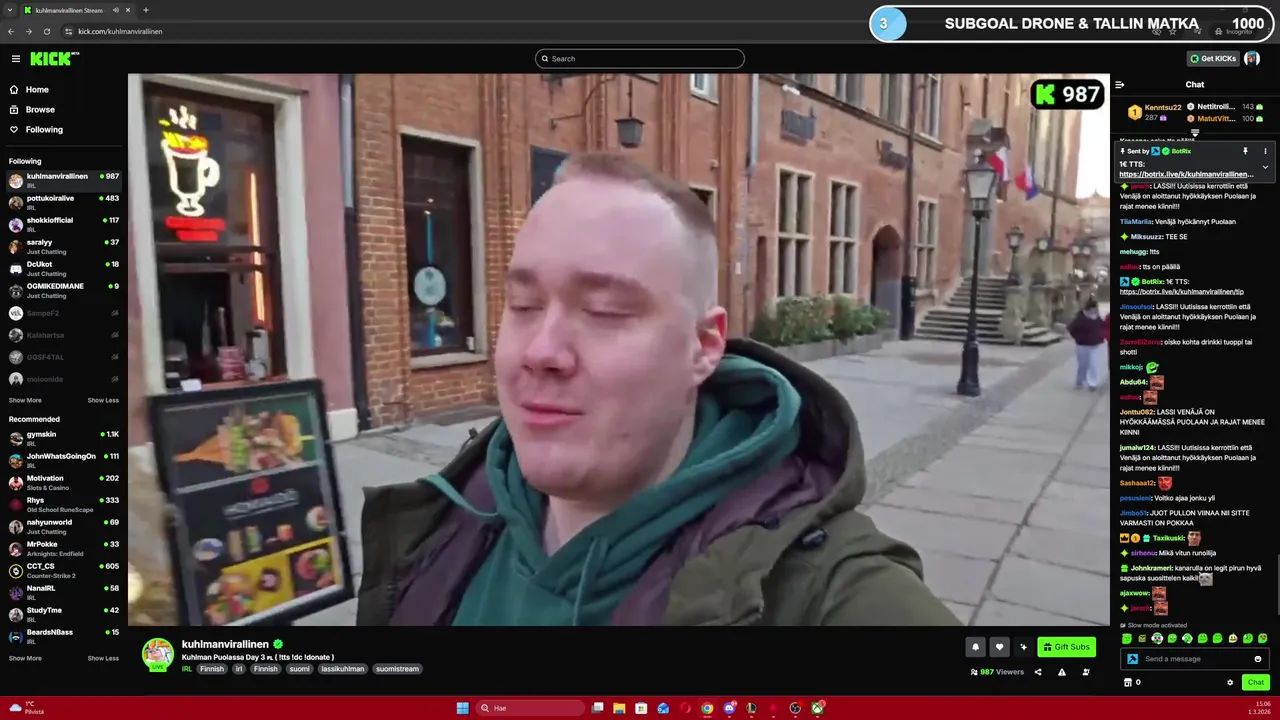This screenshot has height=720, width=1280.
Task: Click the taskbar Hae search box
Action: (530, 708)
